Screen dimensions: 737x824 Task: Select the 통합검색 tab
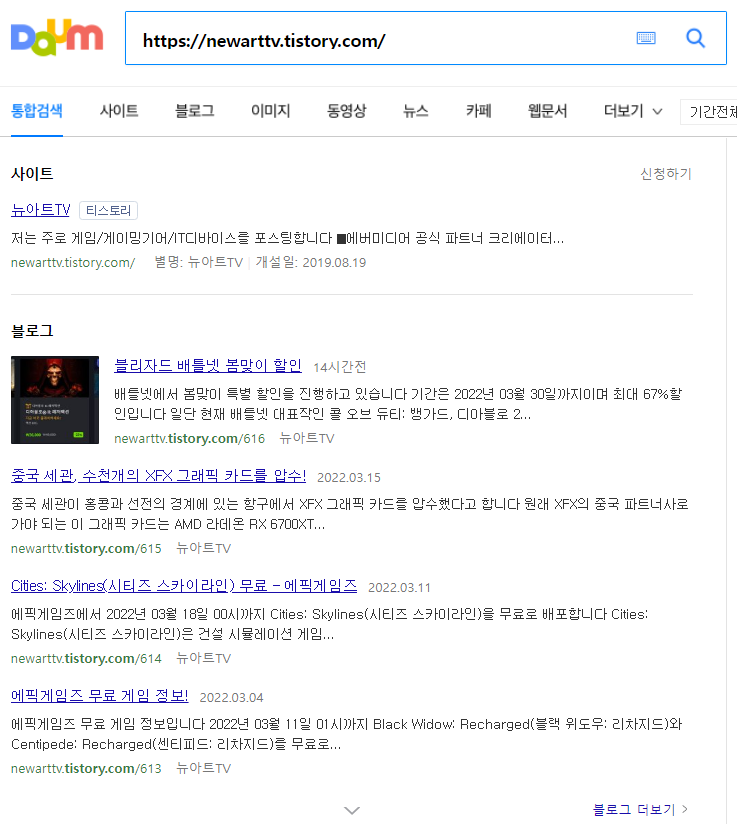tap(37, 111)
